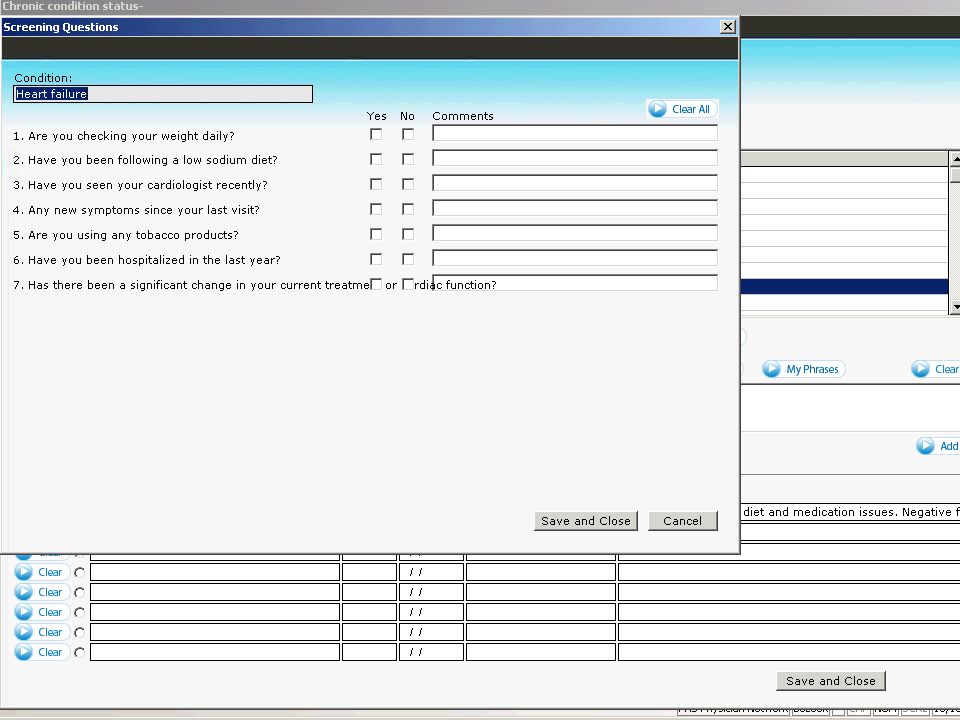Check No for checking weight daily
The image size is (960, 720).
tap(408, 134)
